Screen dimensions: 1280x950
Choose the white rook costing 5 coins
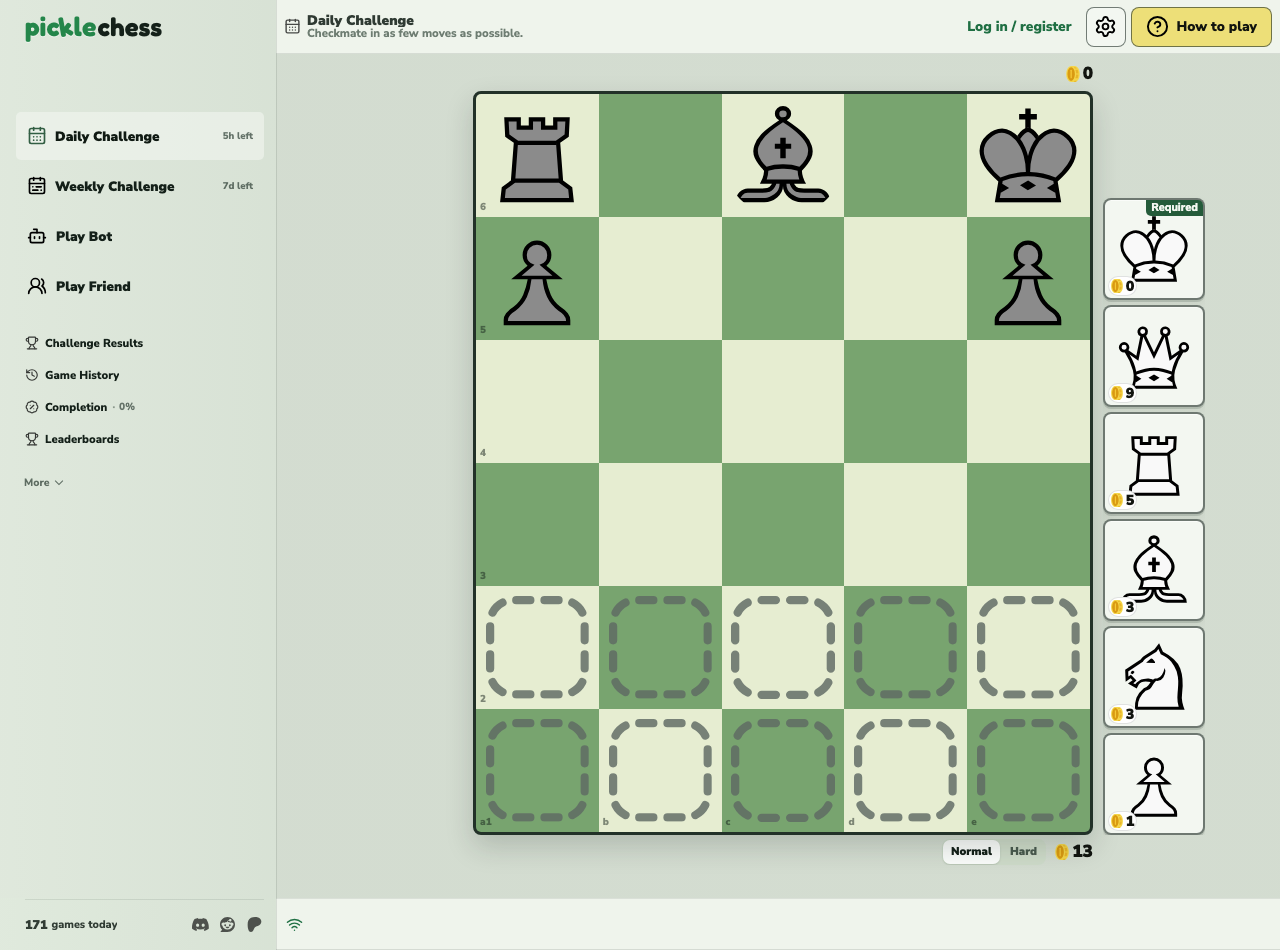1154,463
